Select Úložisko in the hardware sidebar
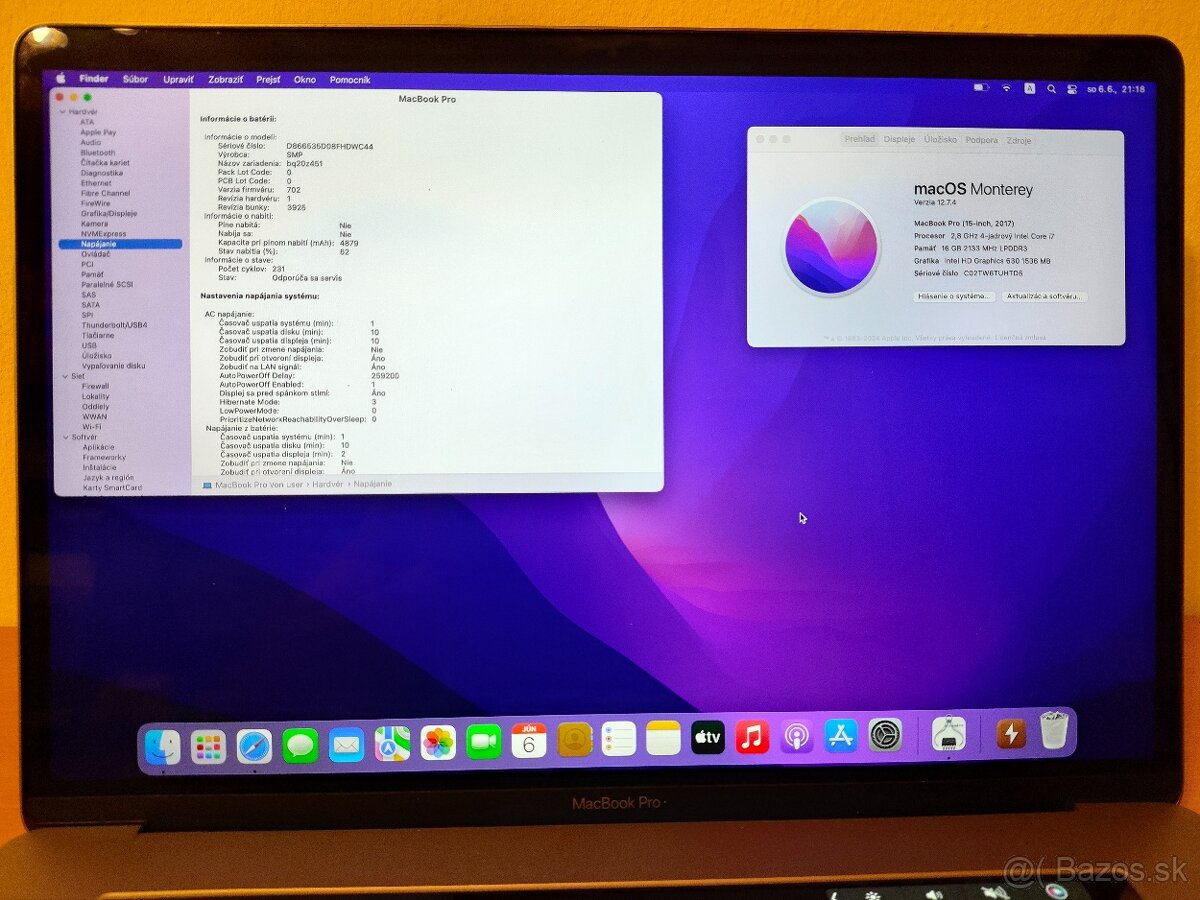This screenshot has width=1200, height=900. [97, 355]
